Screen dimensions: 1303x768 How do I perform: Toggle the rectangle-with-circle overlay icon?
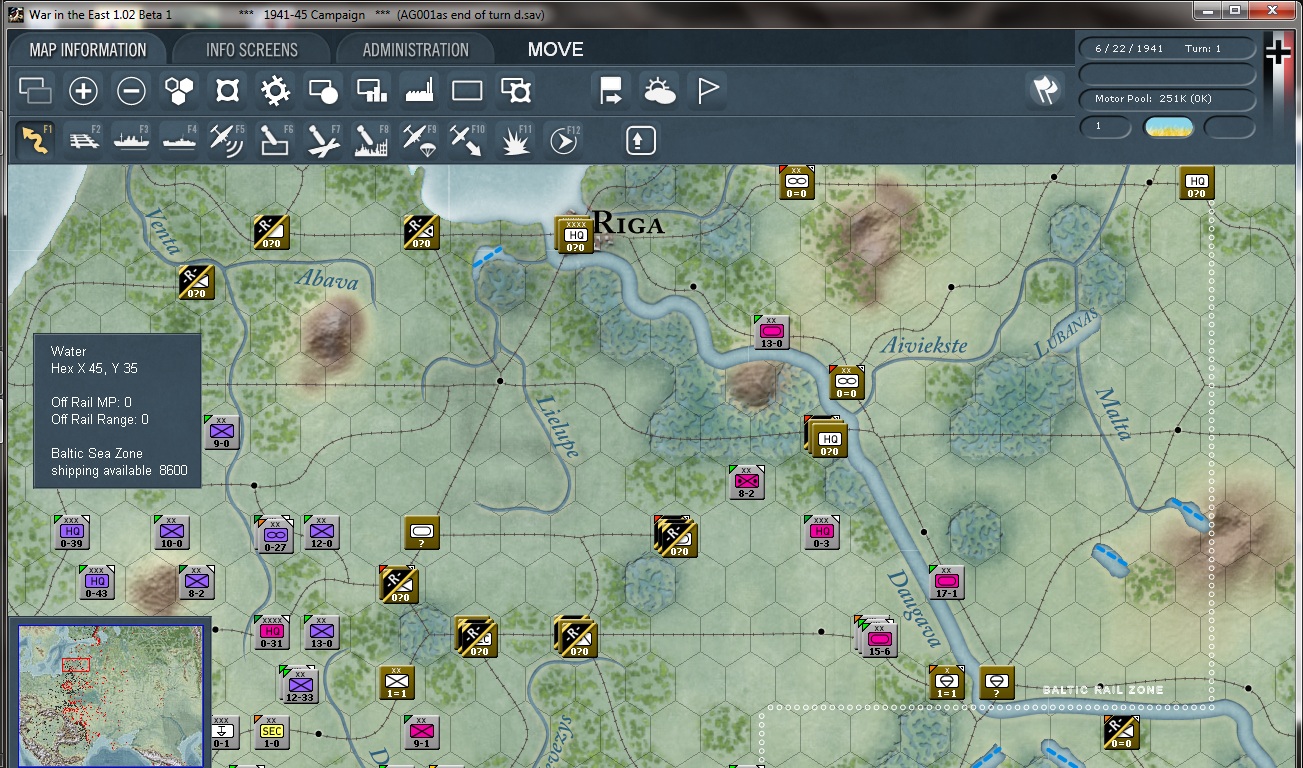click(x=323, y=91)
